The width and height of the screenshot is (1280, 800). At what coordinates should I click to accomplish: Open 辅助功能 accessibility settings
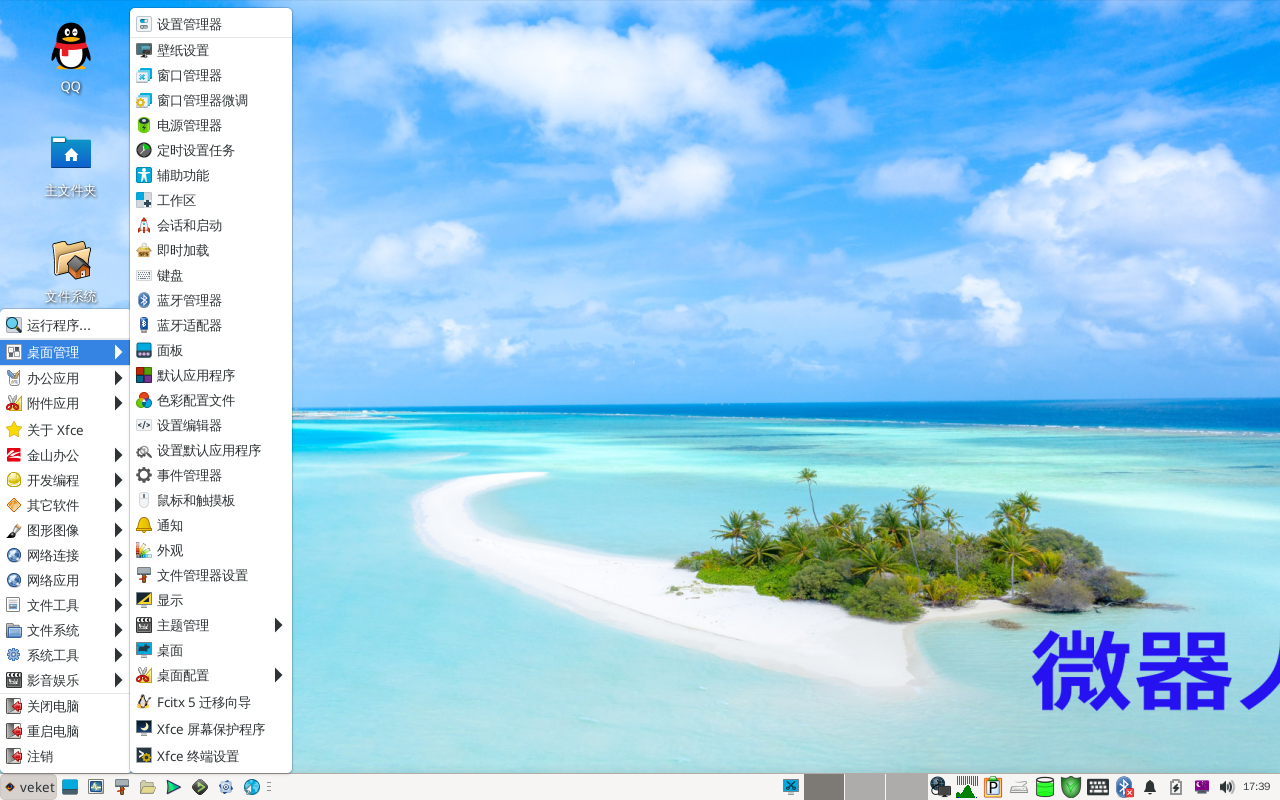coord(211,175)
